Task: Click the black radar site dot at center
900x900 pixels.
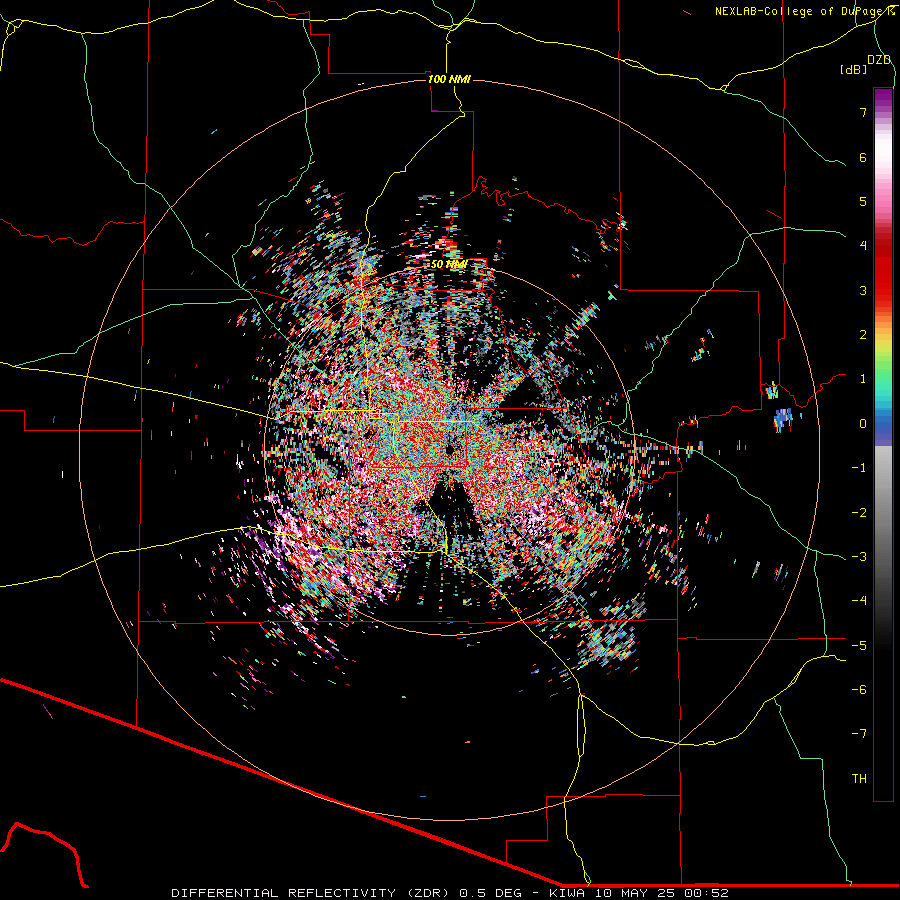Action: point(450,449)
